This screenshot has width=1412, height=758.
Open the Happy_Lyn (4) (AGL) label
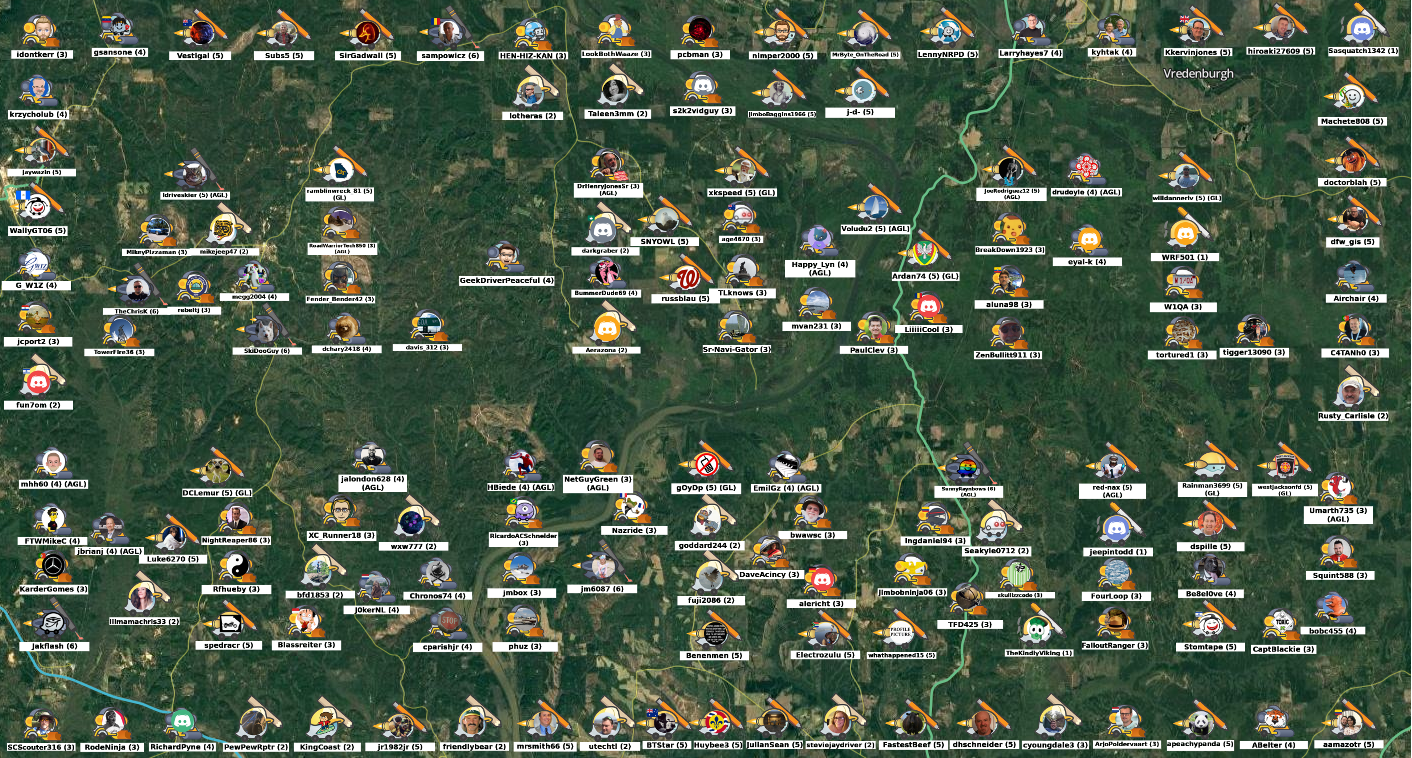pyautogui.click(x=820, y=268)
